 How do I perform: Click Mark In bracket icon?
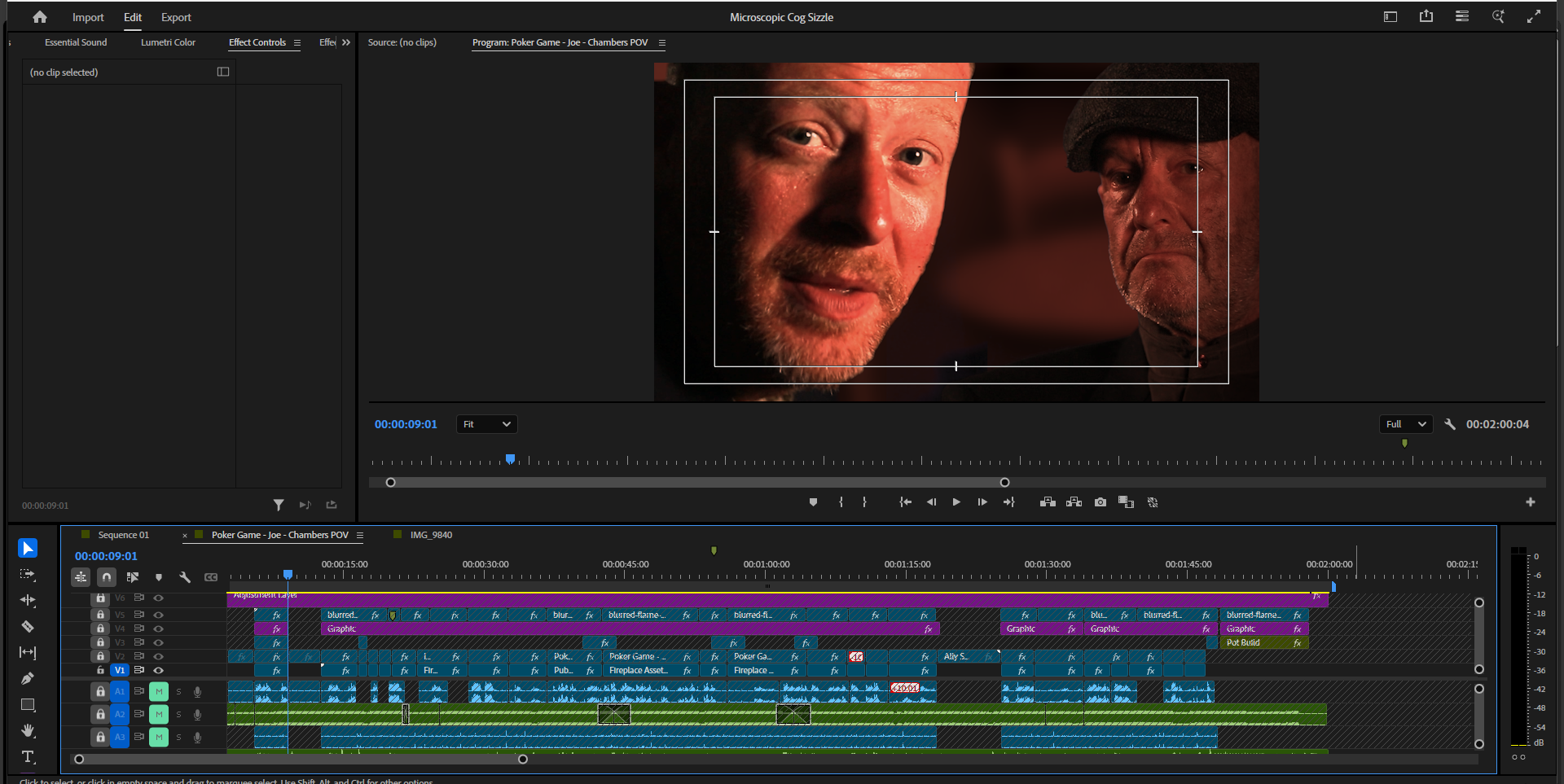tap(841, 502)
